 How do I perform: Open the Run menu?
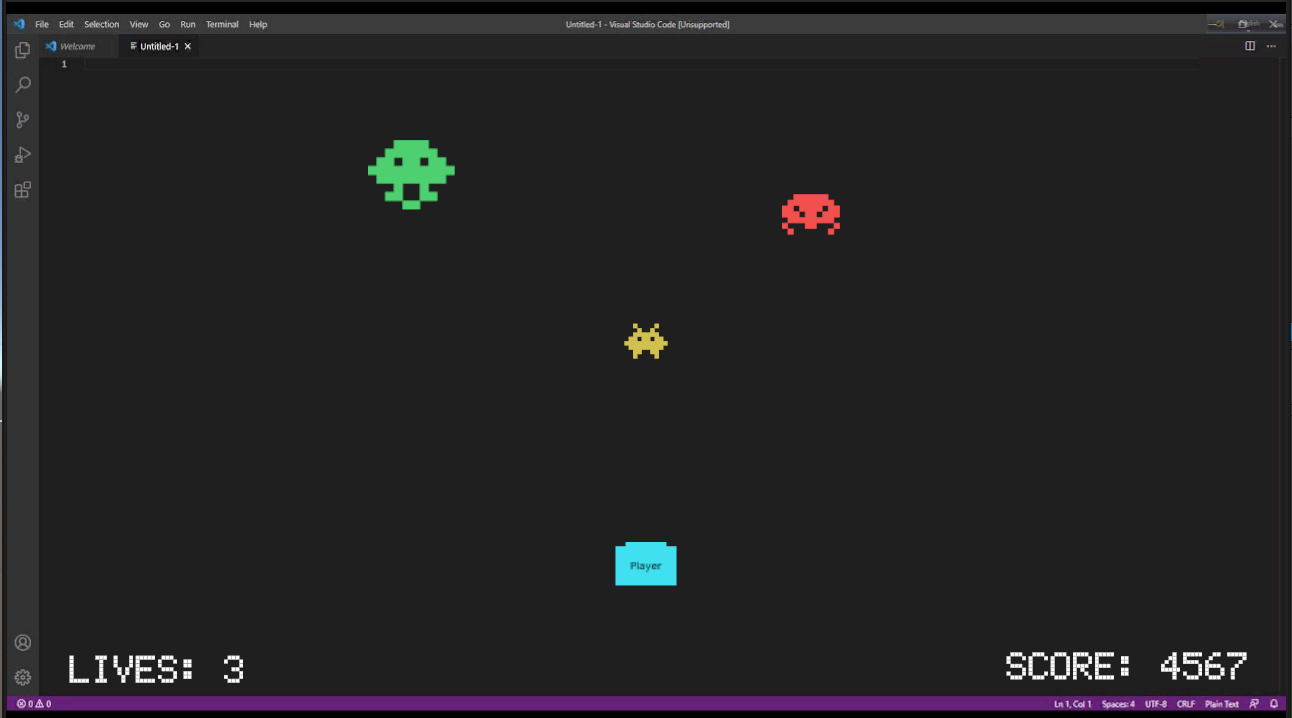[x=188, y=24]
